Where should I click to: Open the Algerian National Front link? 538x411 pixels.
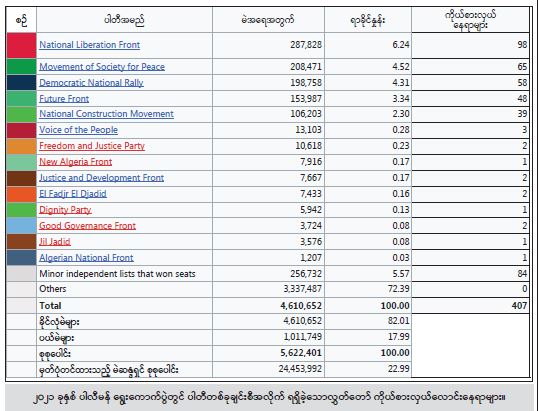pos(86,258)
